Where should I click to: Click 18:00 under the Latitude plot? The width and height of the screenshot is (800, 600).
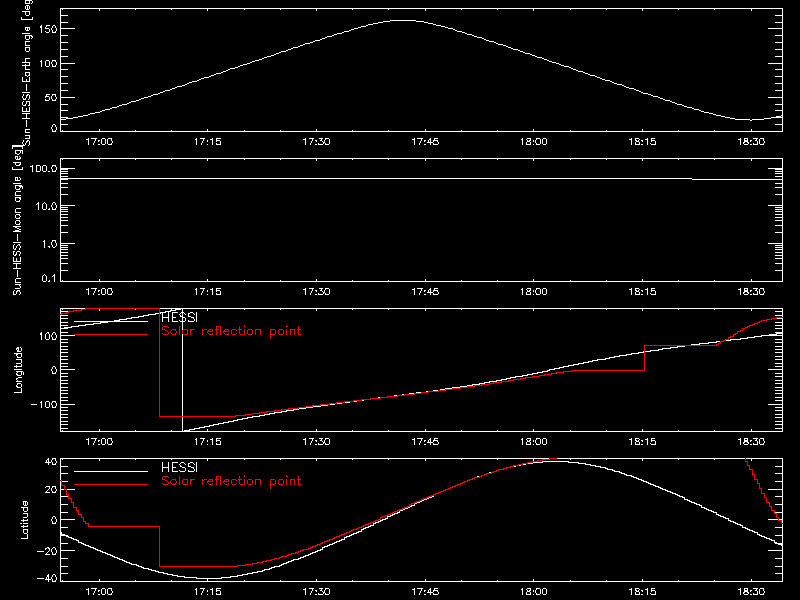(534, 592)
